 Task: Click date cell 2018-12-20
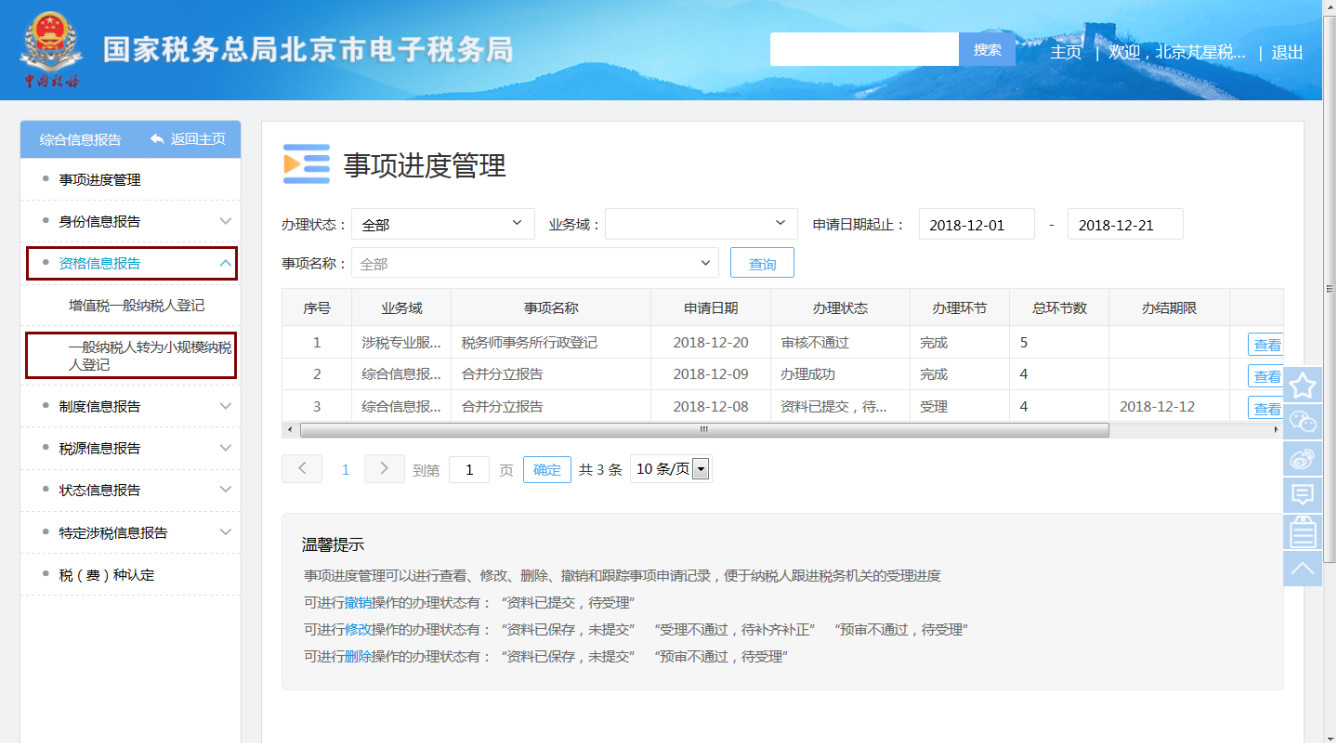[x=711, y=342]
